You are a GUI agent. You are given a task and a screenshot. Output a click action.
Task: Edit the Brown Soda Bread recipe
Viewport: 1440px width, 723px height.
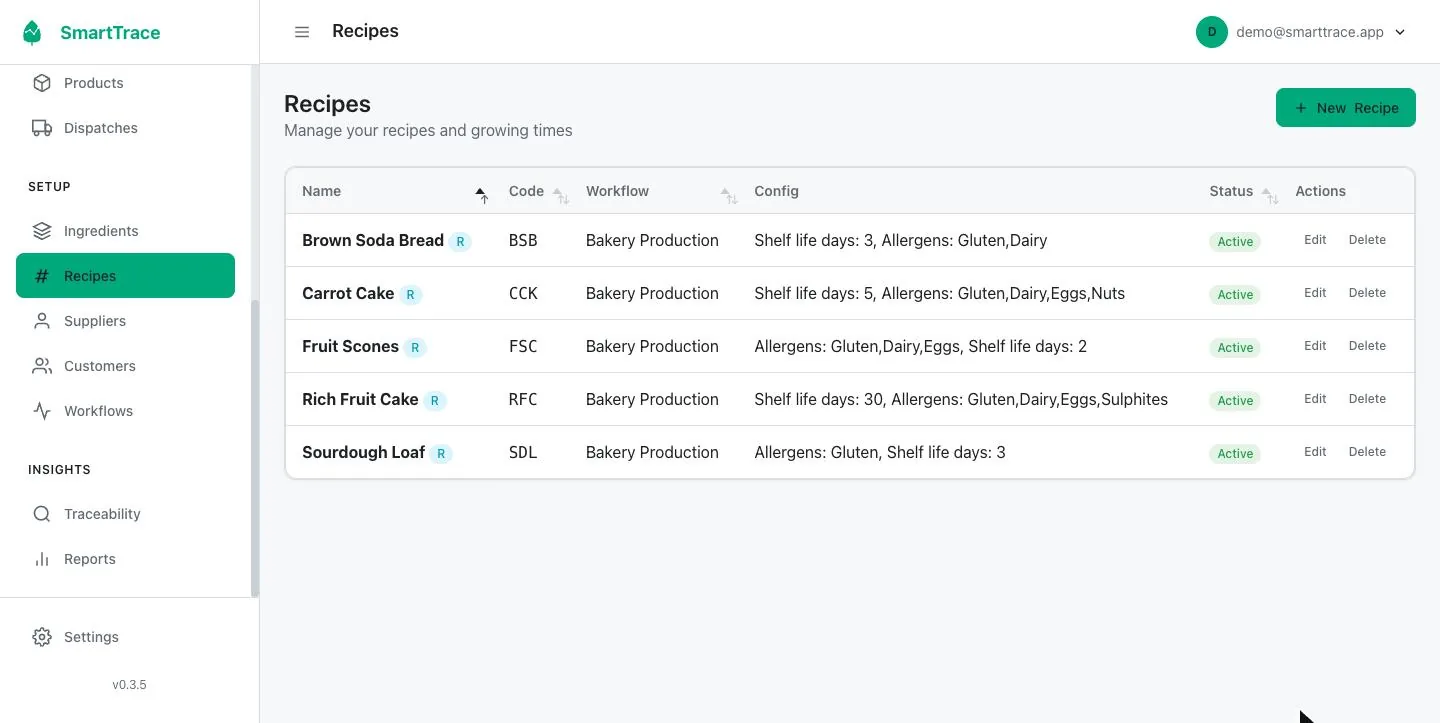point(1315,240)
